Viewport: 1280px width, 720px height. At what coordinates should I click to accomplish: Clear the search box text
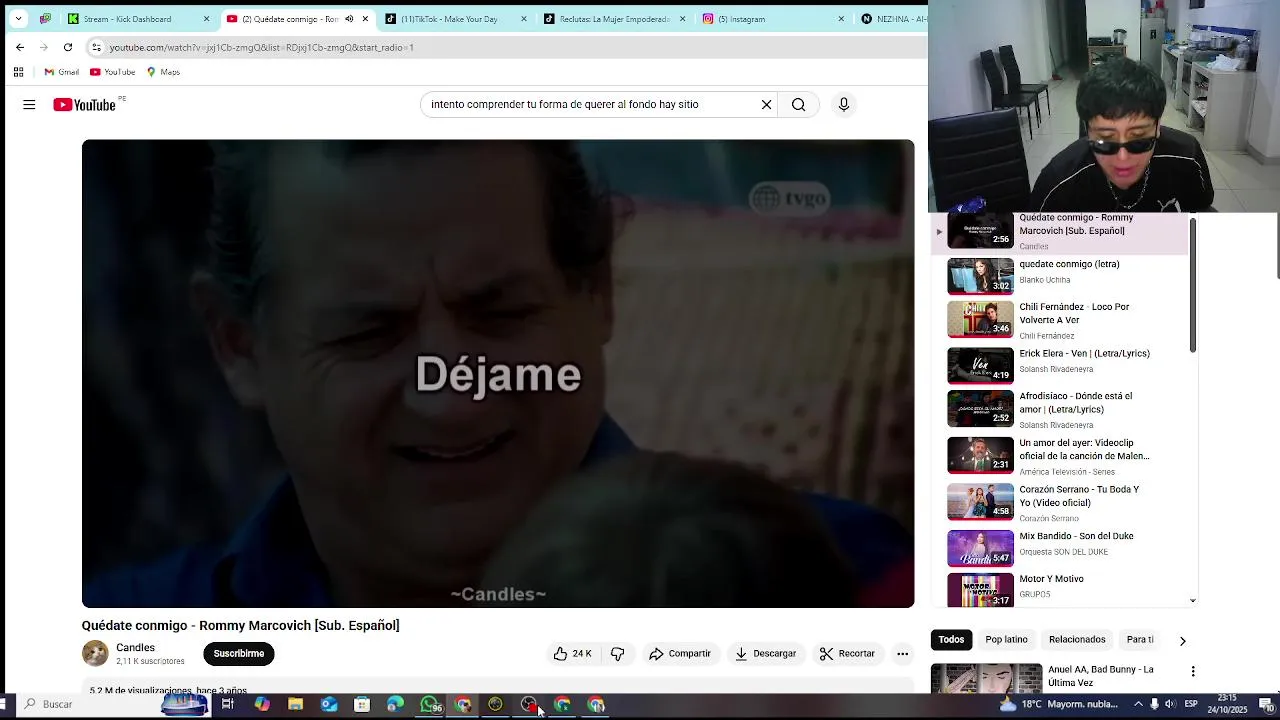pos(766,104)
